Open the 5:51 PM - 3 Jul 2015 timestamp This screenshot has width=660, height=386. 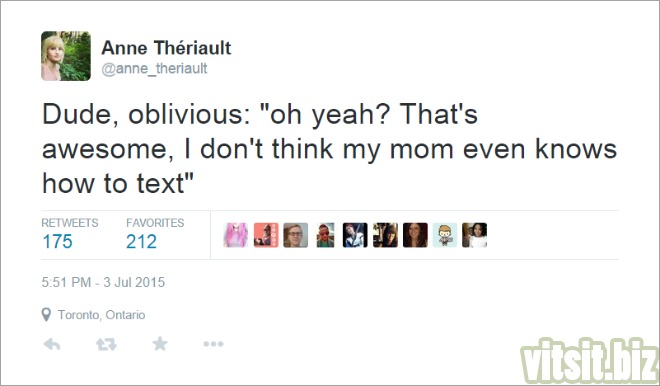click(103, 282)
